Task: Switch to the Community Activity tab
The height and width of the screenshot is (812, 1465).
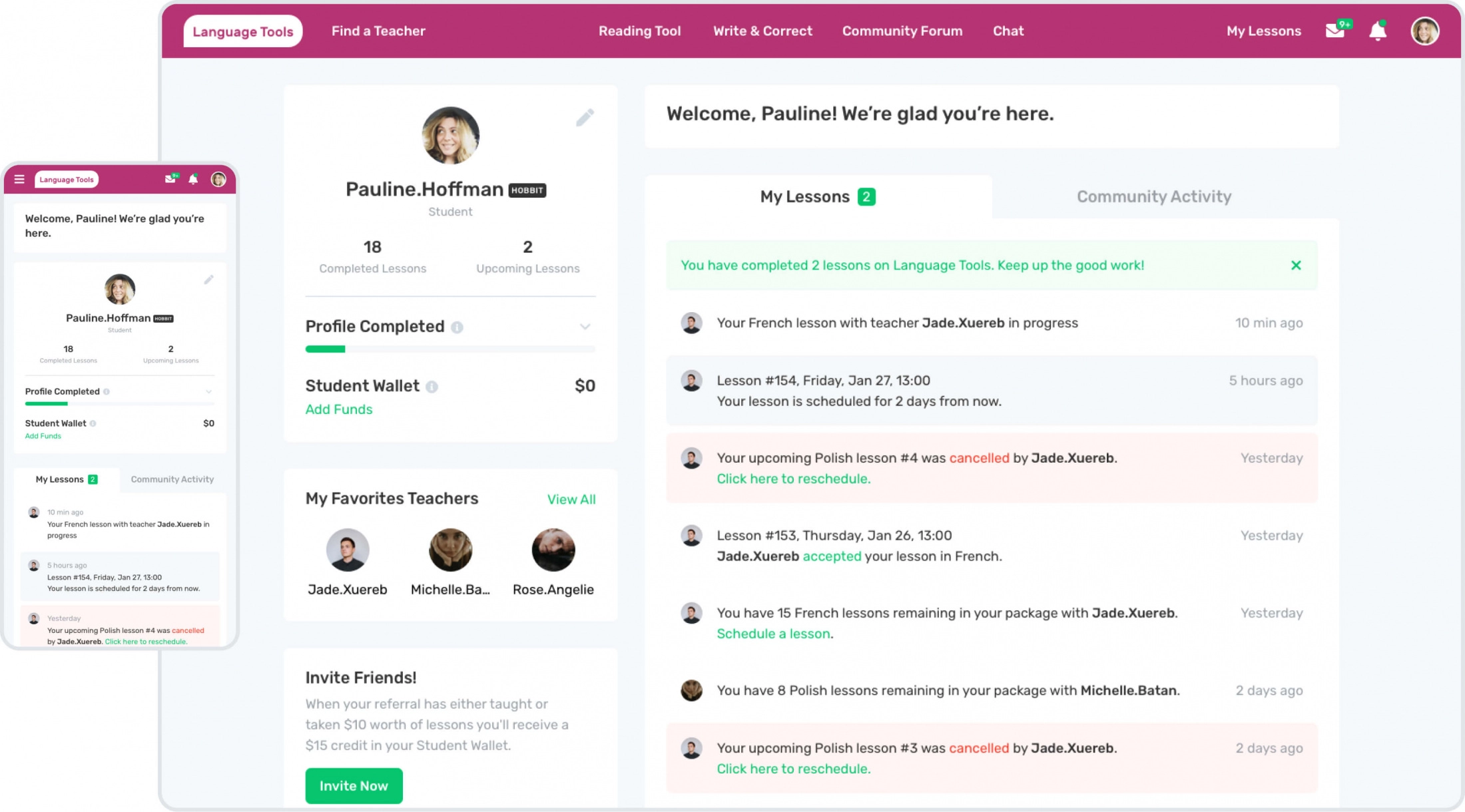Action: [1154, 196]
